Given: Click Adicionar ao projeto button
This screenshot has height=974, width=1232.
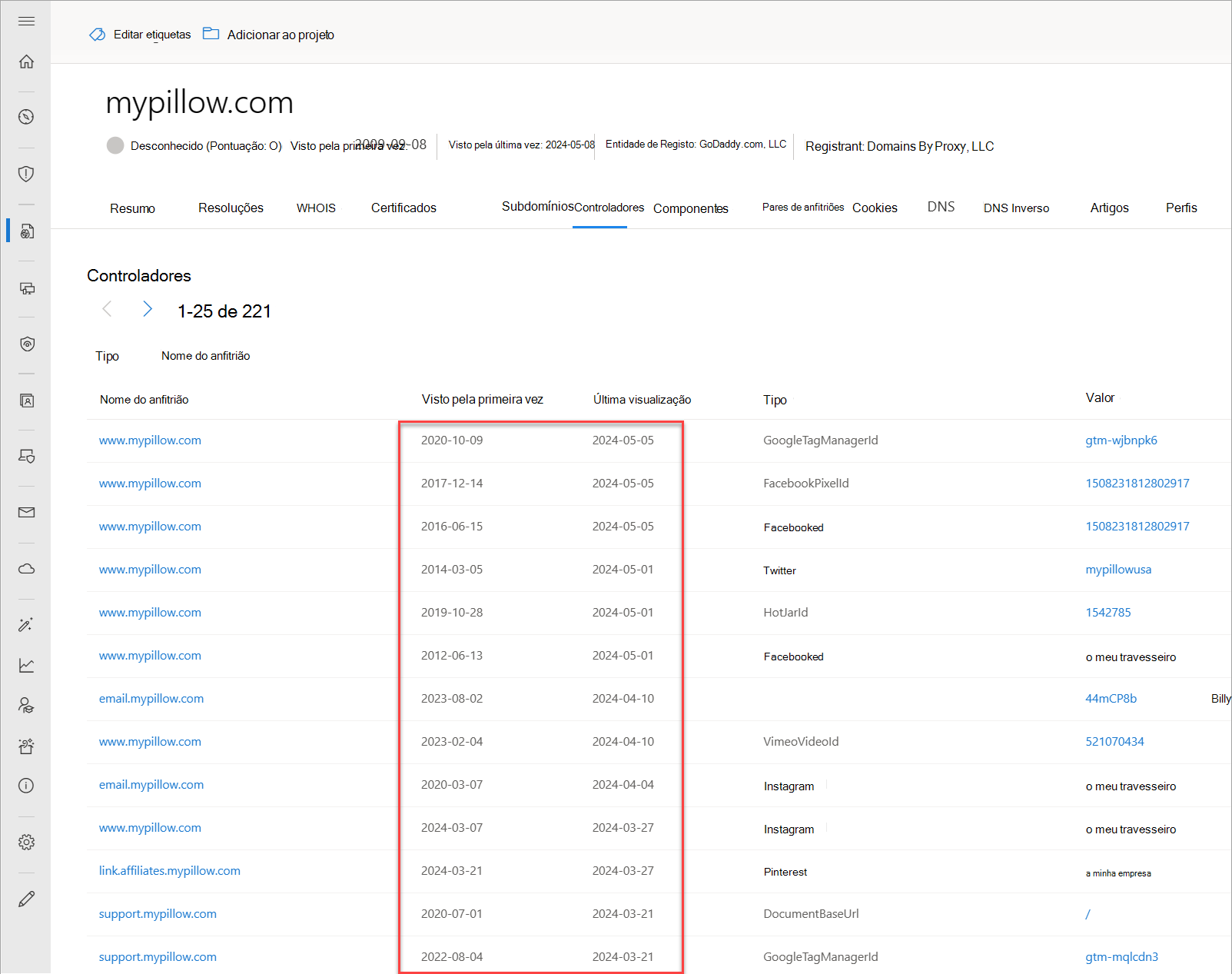Looking at the screenshot, I should [268, 35].
